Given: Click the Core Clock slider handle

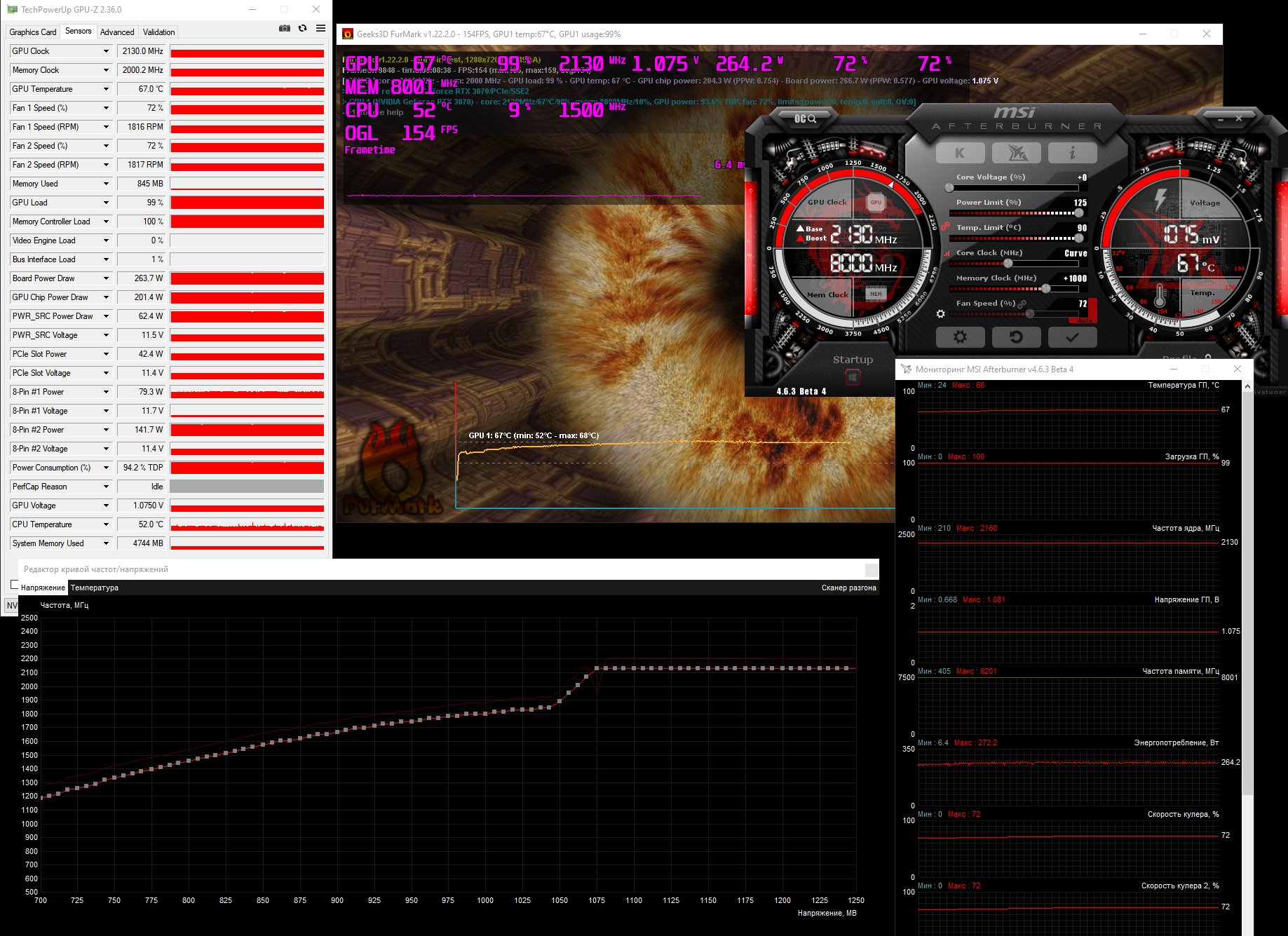Looking at the screenshot, I should coord(1008,264).
